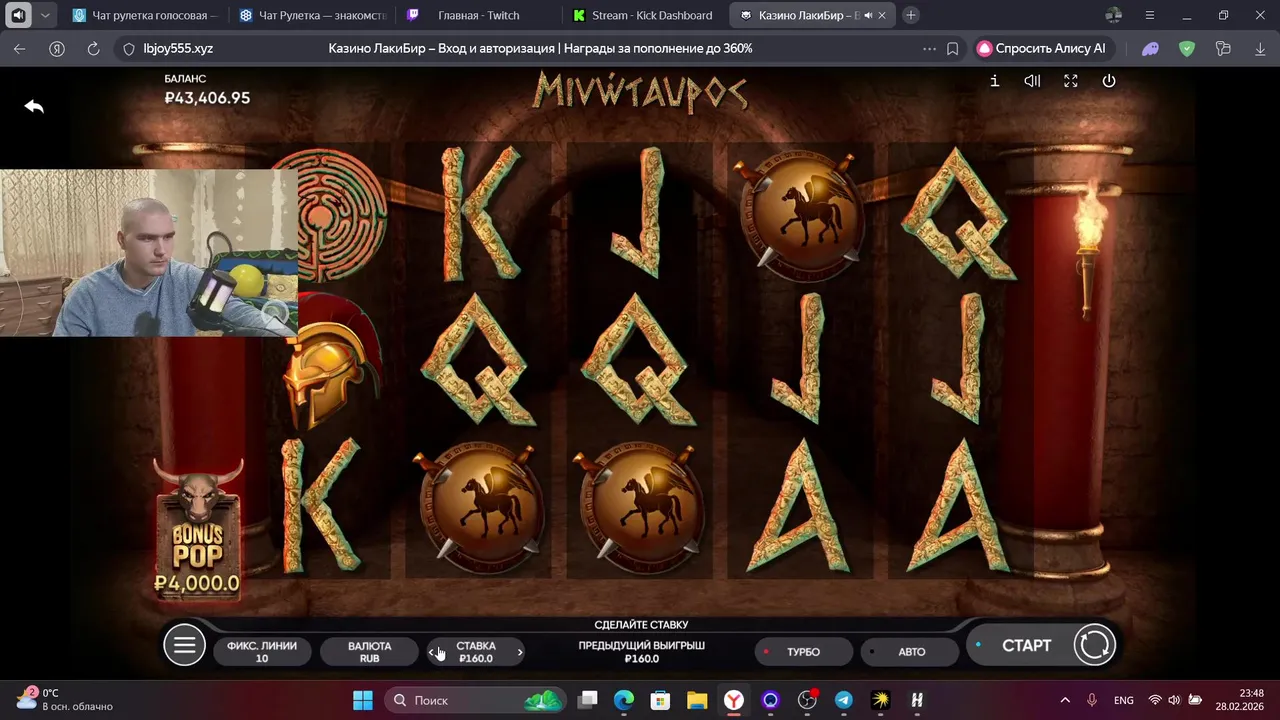Increase the СТАВКА bet amount

[x=520, y=652]
